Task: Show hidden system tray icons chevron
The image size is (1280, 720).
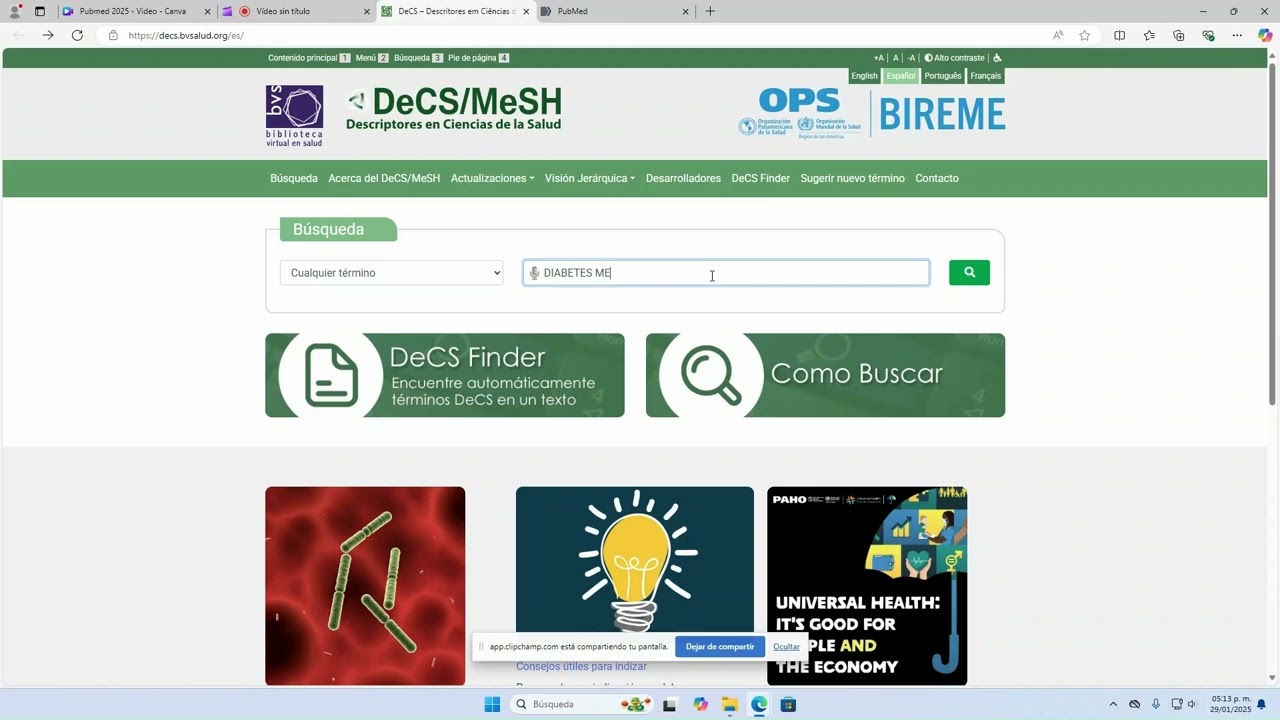Action: pos(1113,704)
